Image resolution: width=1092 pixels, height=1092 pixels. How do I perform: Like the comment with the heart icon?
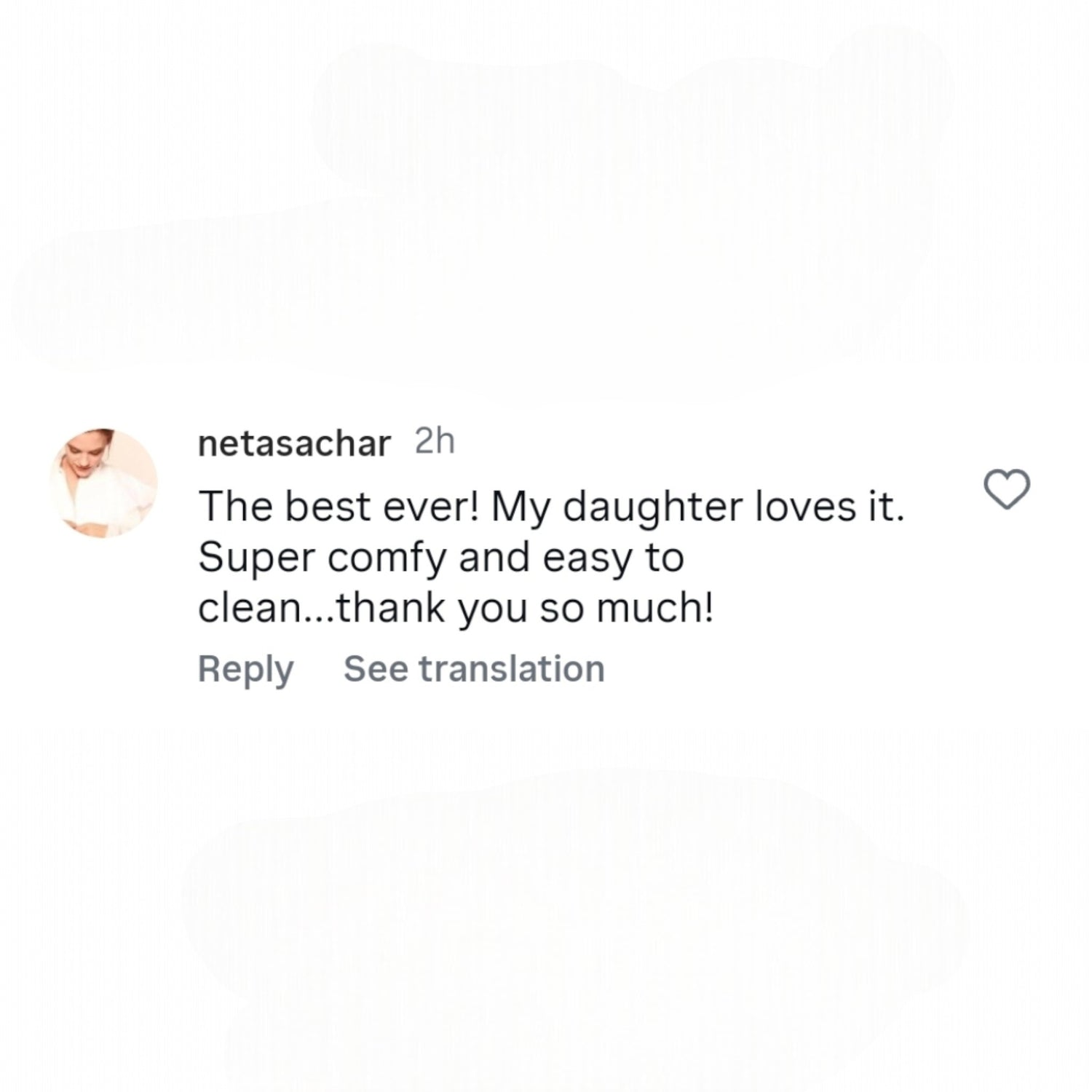point(1007,489)
